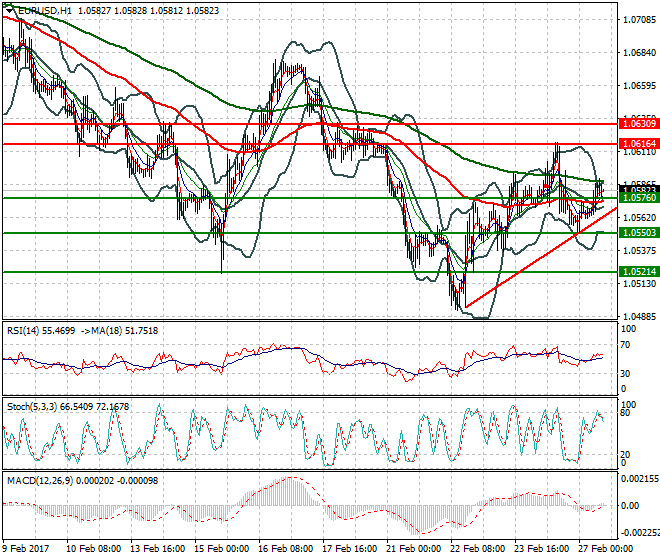Select the 1.05503 green support level label

coord(639,233)
